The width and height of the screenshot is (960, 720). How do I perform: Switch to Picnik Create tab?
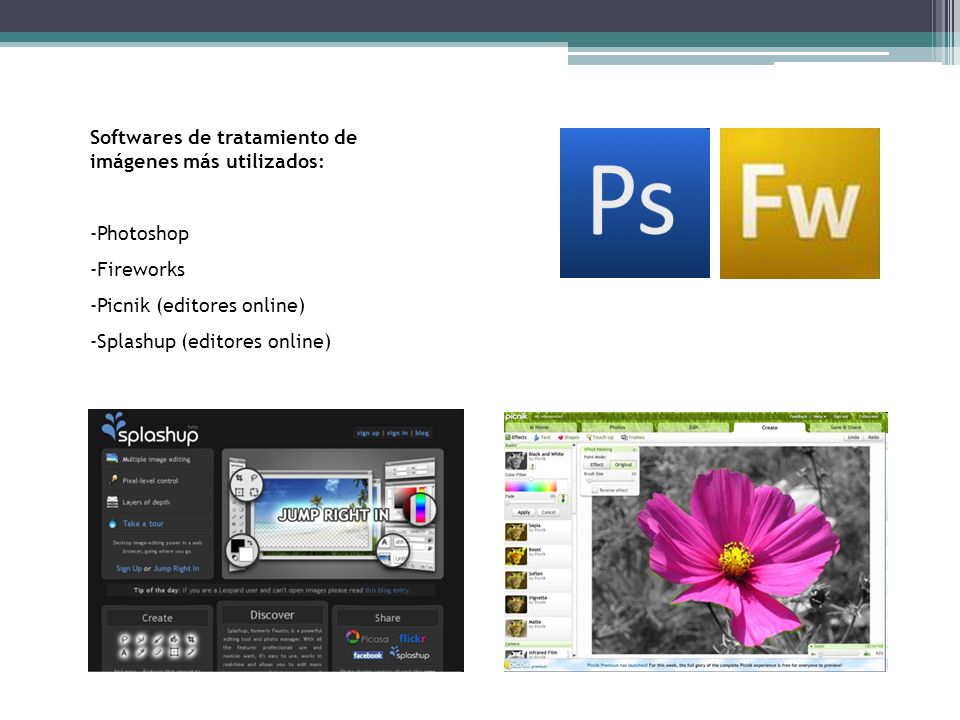click(x=770, y=427)
